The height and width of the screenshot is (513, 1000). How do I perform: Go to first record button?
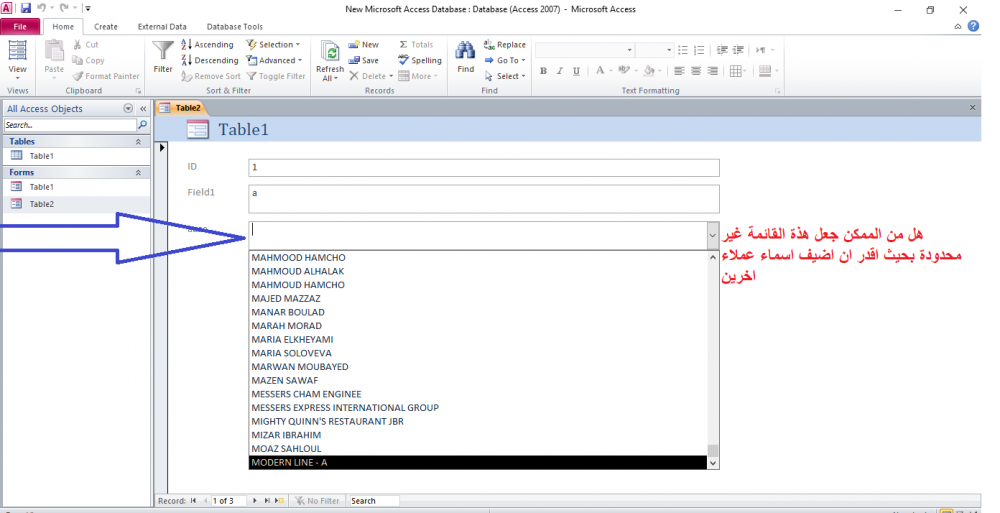coord(193,501)
